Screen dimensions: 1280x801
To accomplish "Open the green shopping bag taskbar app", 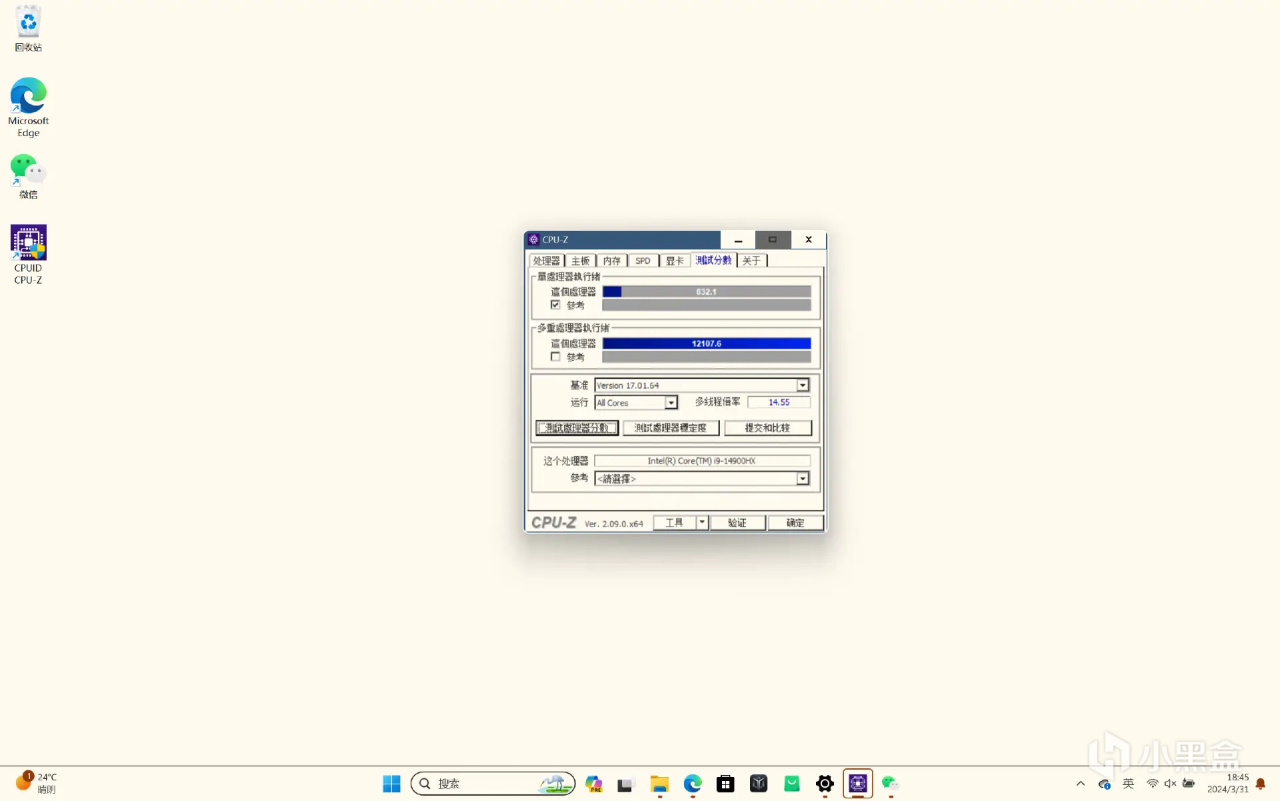I will click(x=792, y=784).
